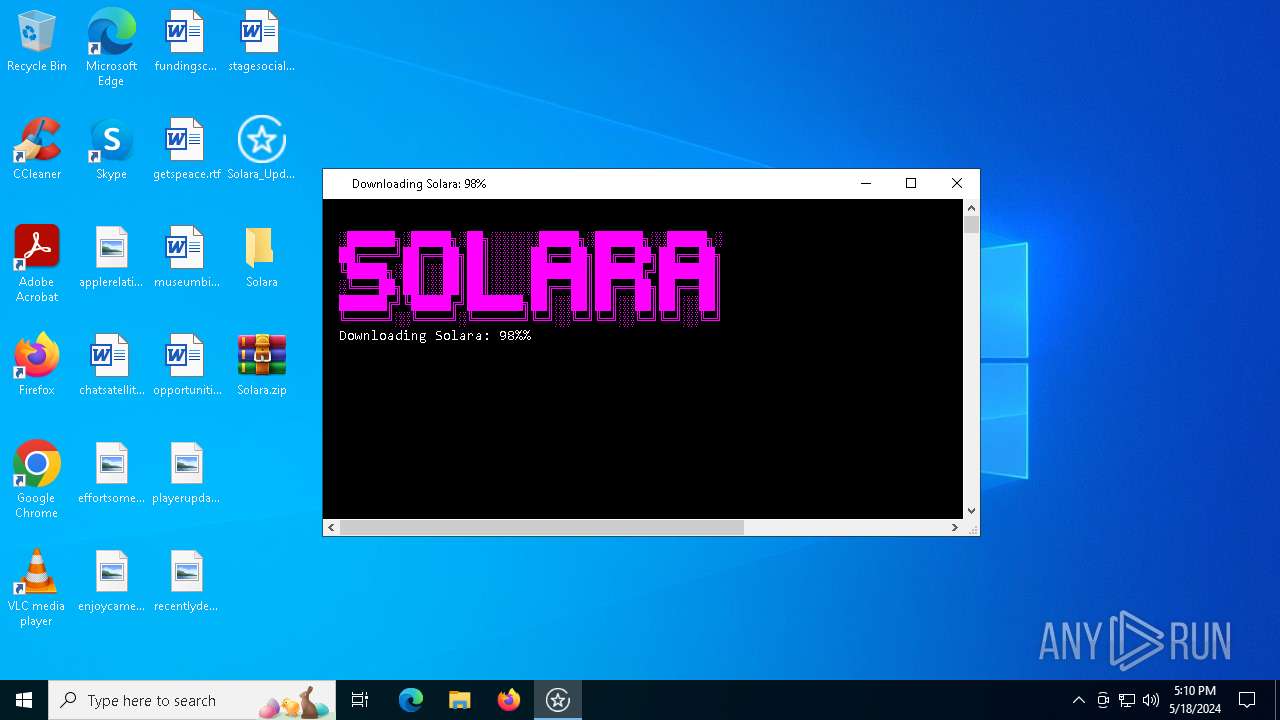Close the Downloading Solara console window
Screen dimensions: 1280x720
957,183
